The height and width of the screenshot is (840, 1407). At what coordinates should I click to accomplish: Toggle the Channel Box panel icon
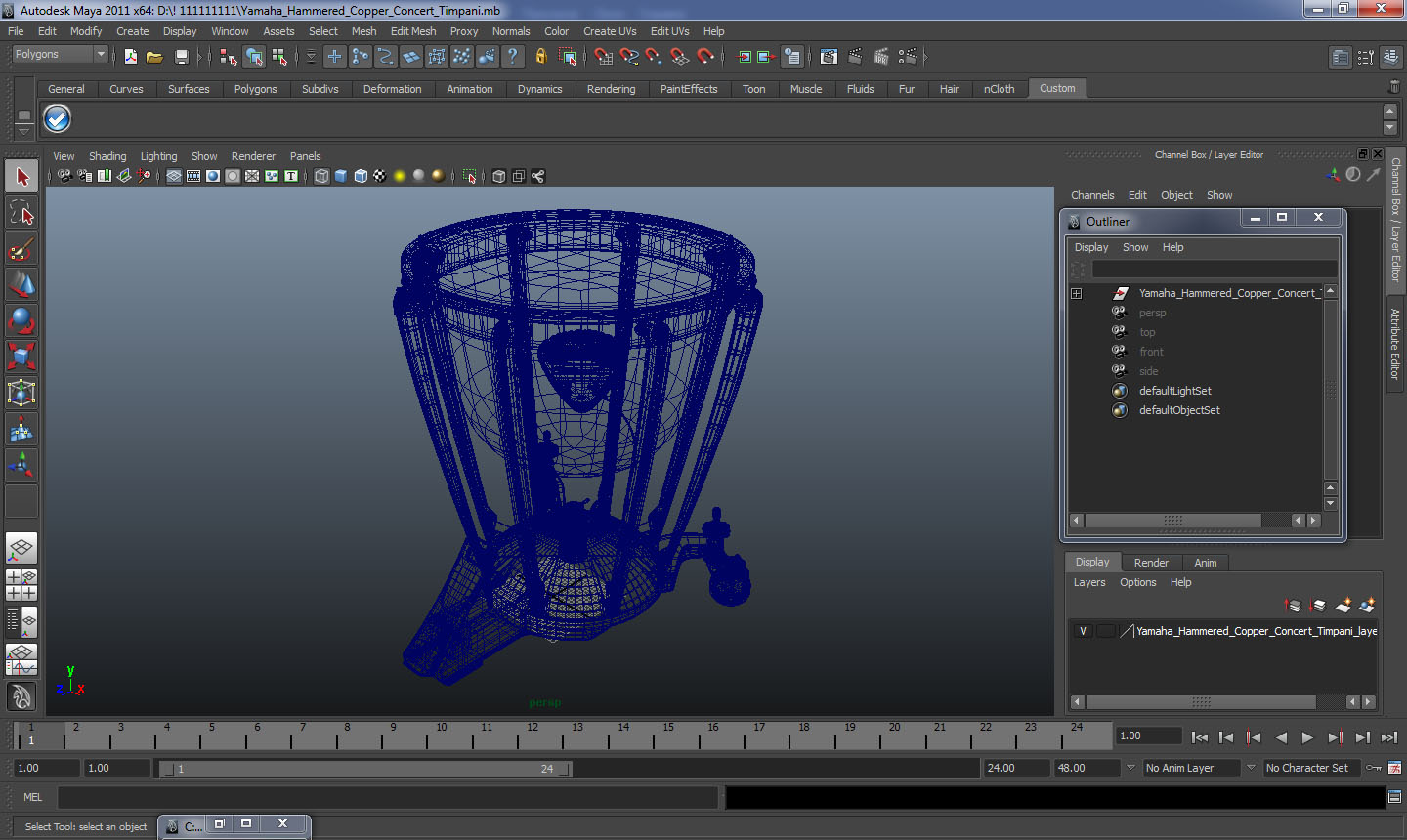tap(1390, 58)
